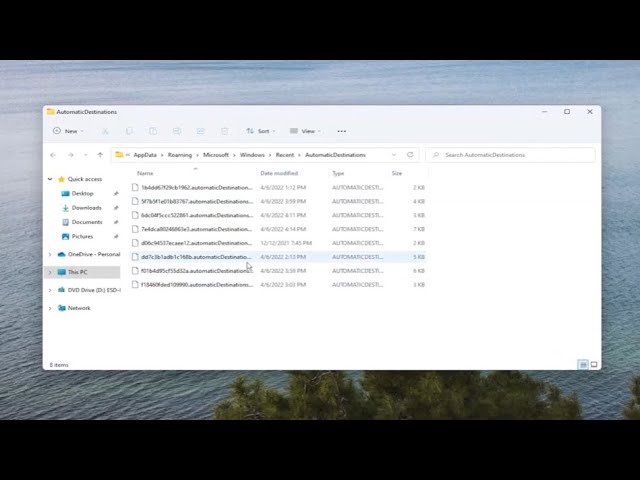Click the folder icon in address bar
The height and width of the screenshot is (480, 640).
(x=119, y=155)
